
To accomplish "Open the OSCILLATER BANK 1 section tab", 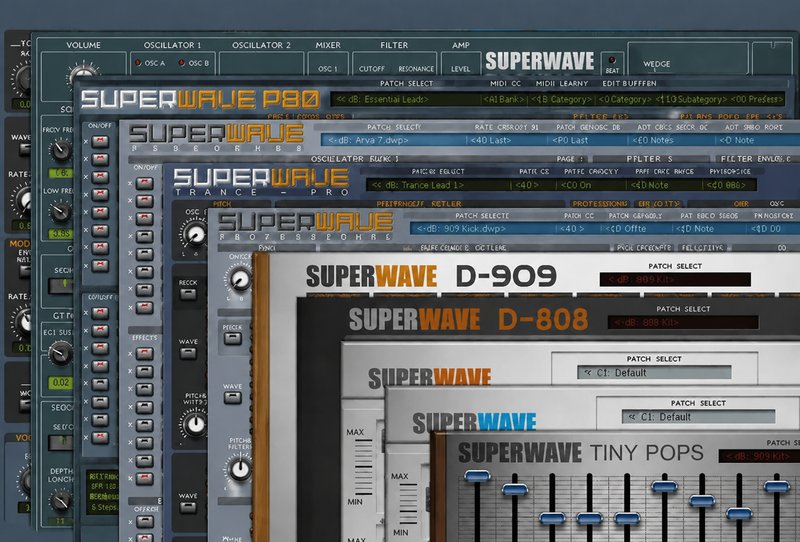I will (x=354, y=159).
